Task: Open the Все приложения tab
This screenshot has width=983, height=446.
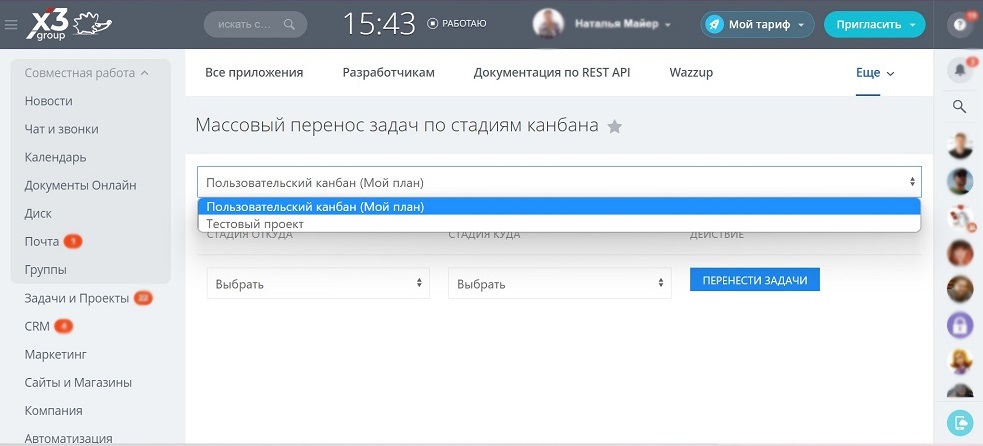Action: (254, 73)
